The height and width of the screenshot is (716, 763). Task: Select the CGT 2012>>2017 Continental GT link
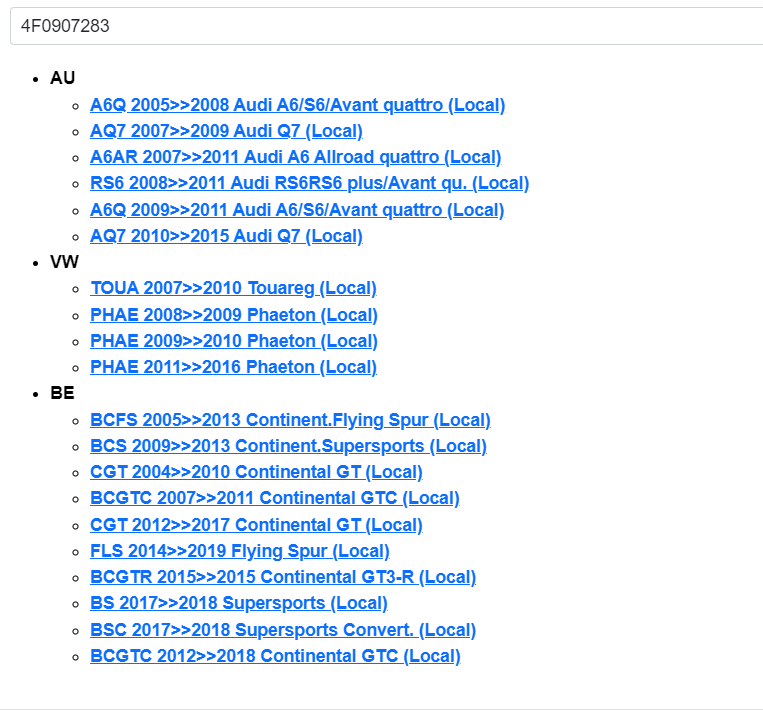point(256,525)
